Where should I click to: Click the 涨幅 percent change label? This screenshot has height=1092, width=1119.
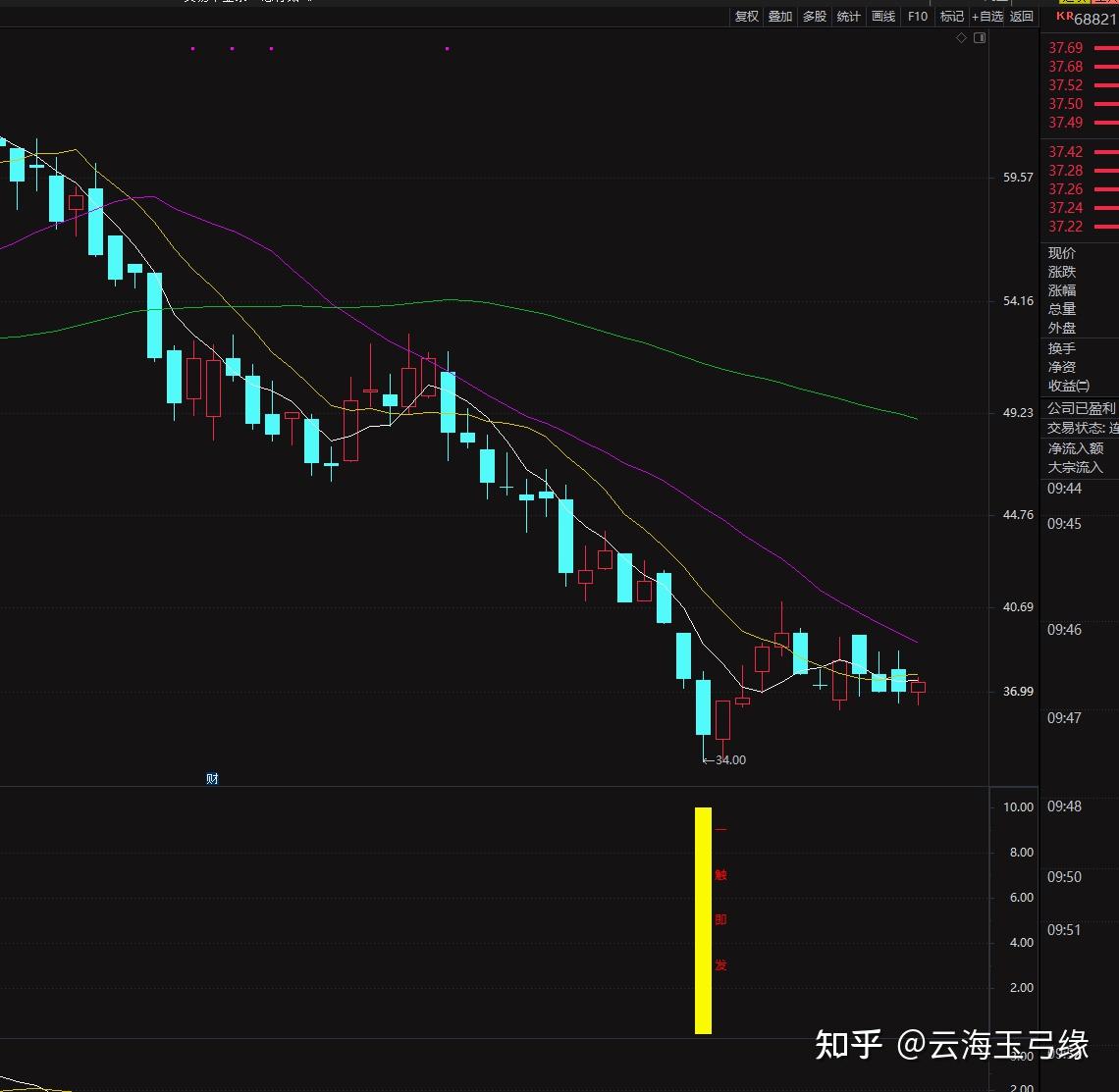(x=1061, y=290)
